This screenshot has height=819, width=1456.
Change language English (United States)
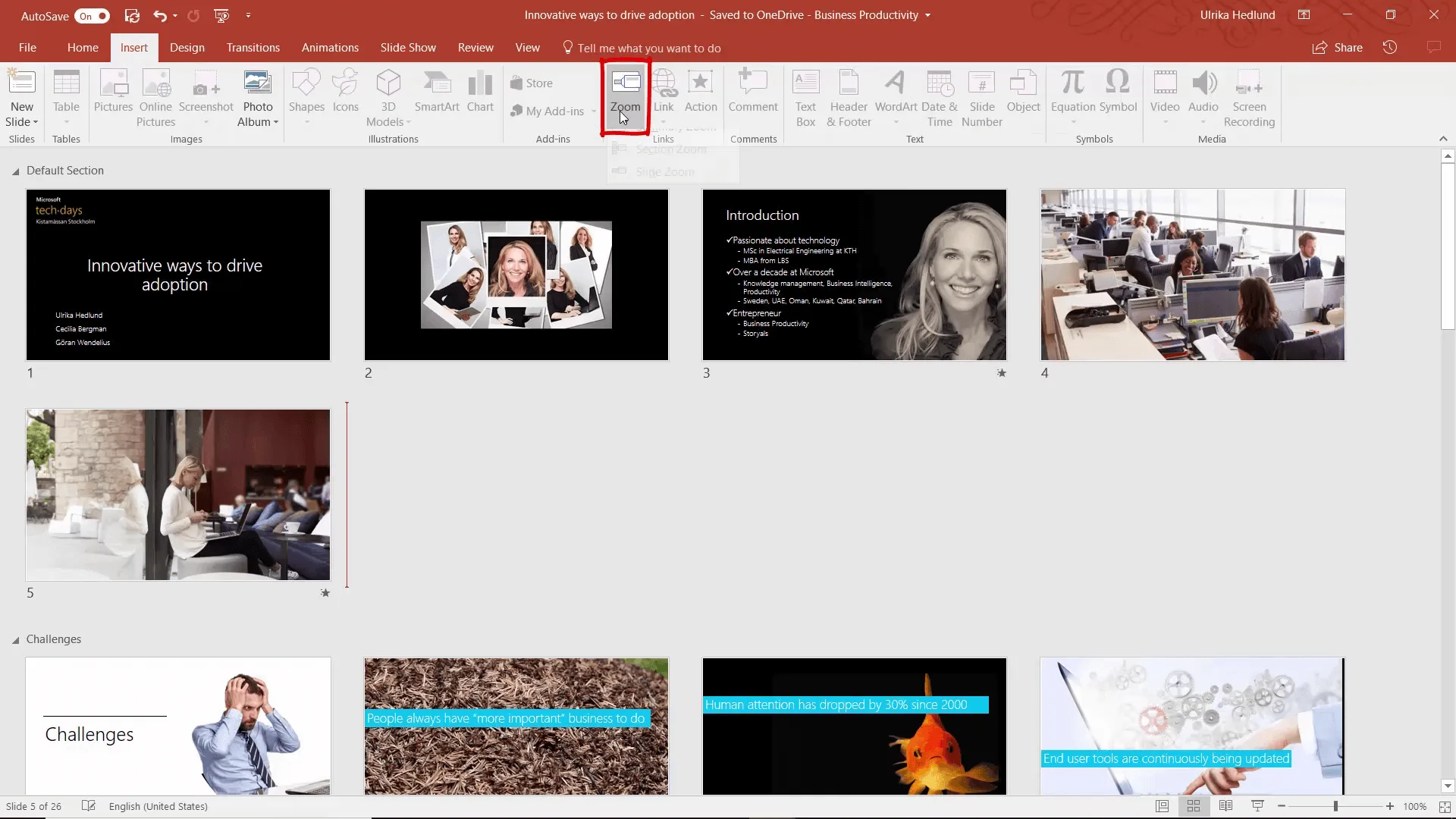pyautogui.click(x=158, y=806)
